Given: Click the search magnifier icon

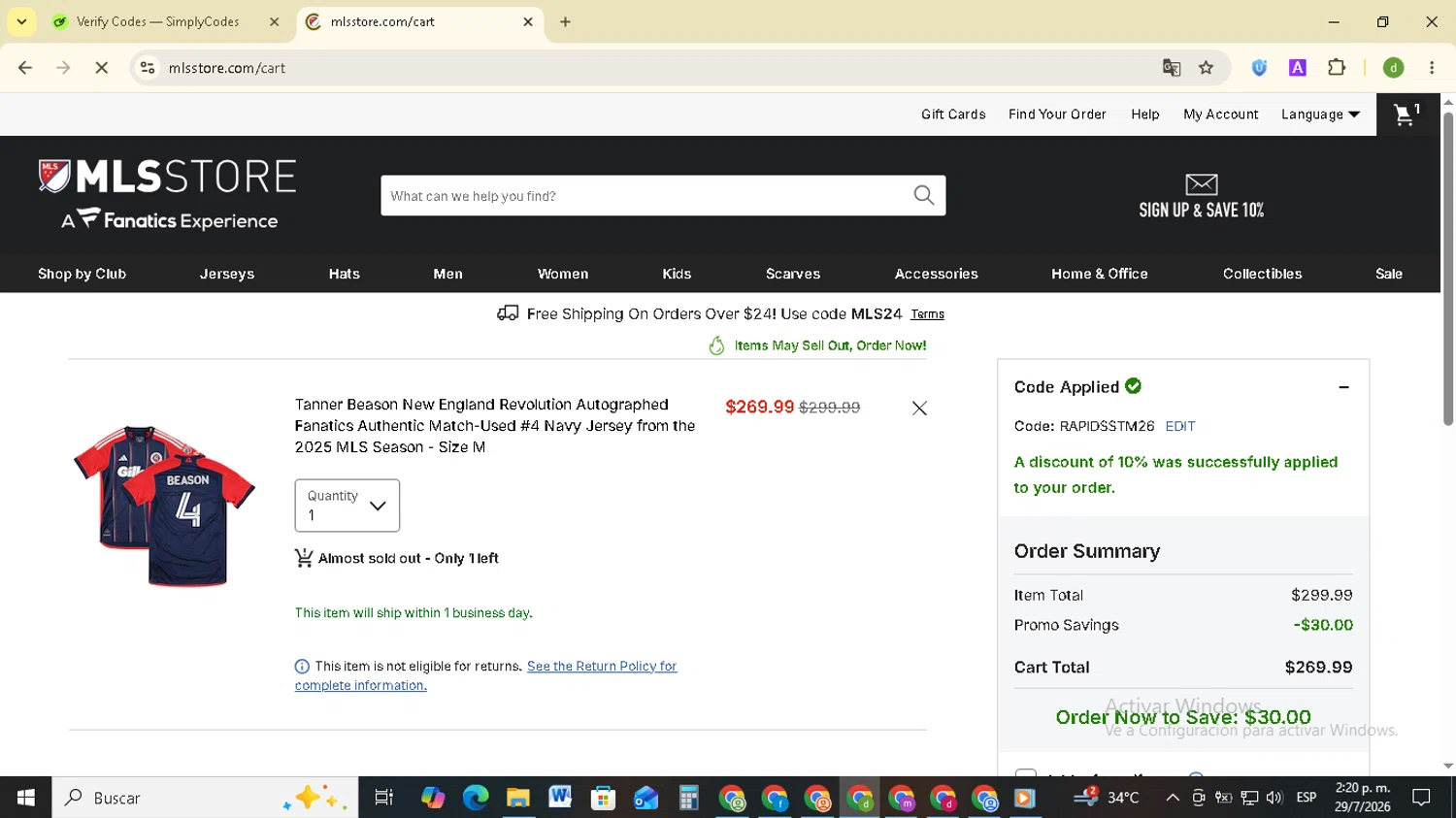Looking at the screenshot, I should pos(924,195).
